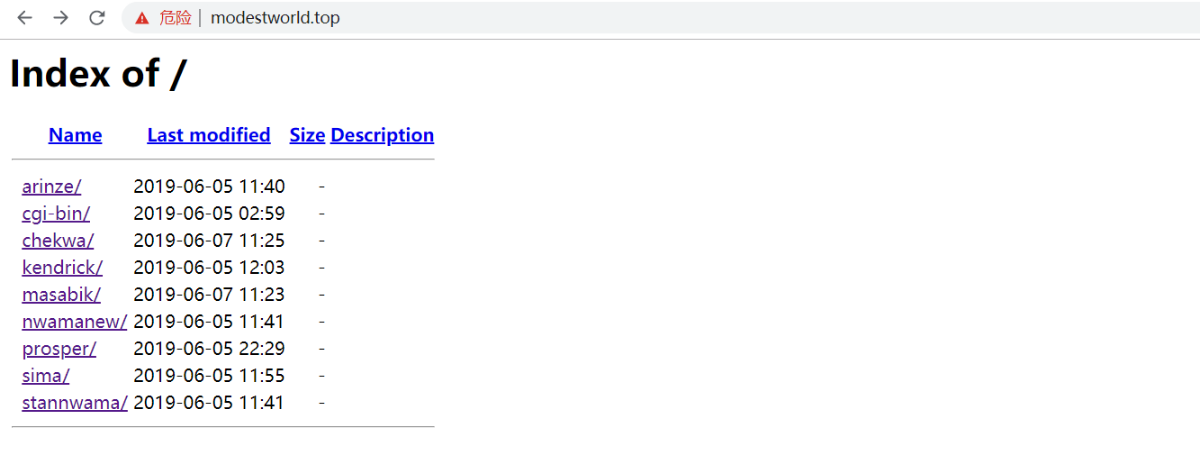
Task: Open the stannwama/ folder link
Action: coord(74,403)
